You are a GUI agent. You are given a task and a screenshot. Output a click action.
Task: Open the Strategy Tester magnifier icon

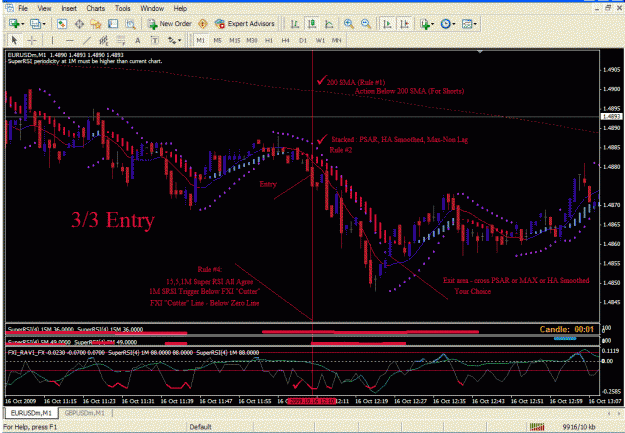[x=130, y=24]
